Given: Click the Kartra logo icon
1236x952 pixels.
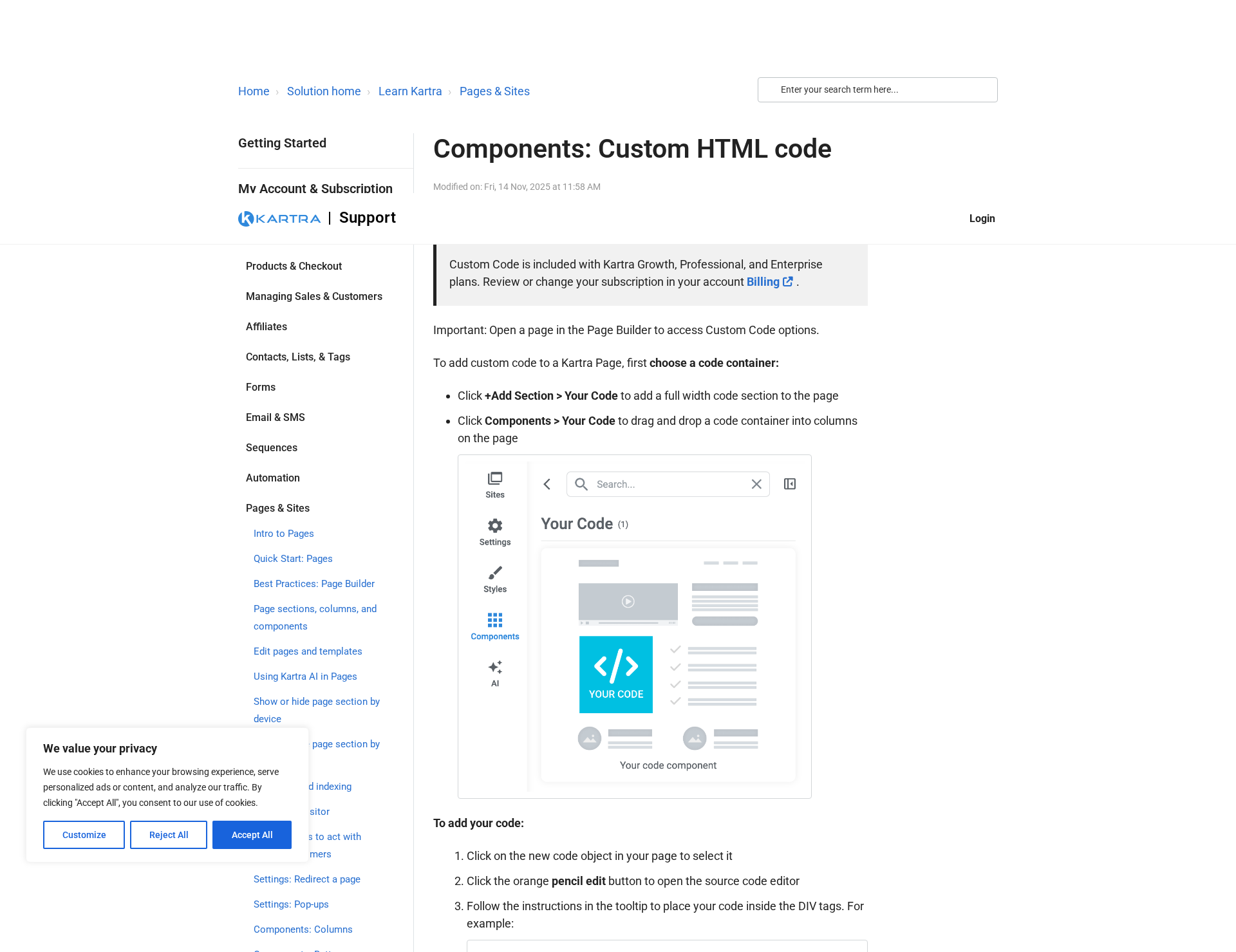Looking at the screenshot, I should pos(246,219).
